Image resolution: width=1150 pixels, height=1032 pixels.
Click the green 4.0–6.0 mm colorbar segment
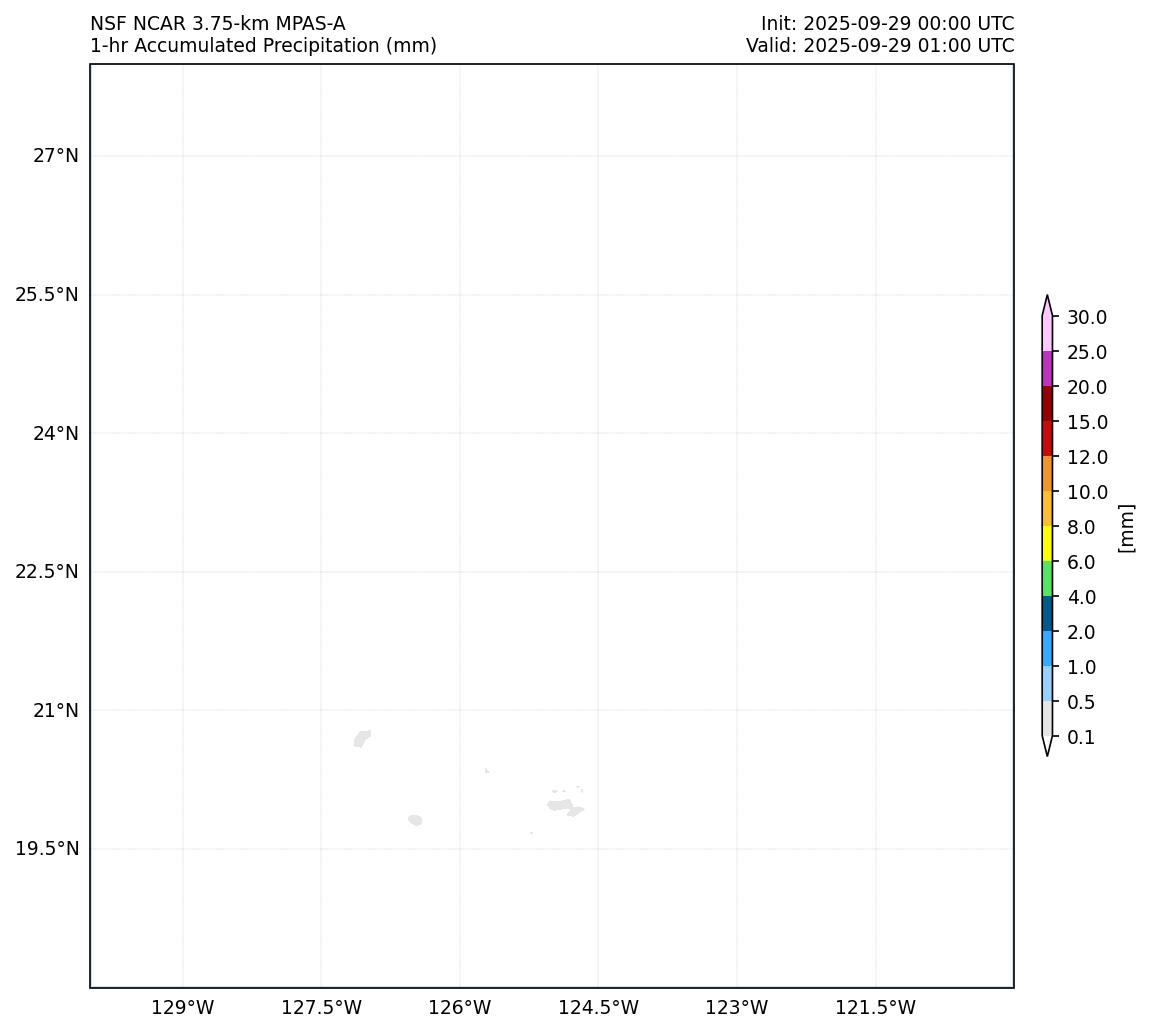[x=1047, y=579]
